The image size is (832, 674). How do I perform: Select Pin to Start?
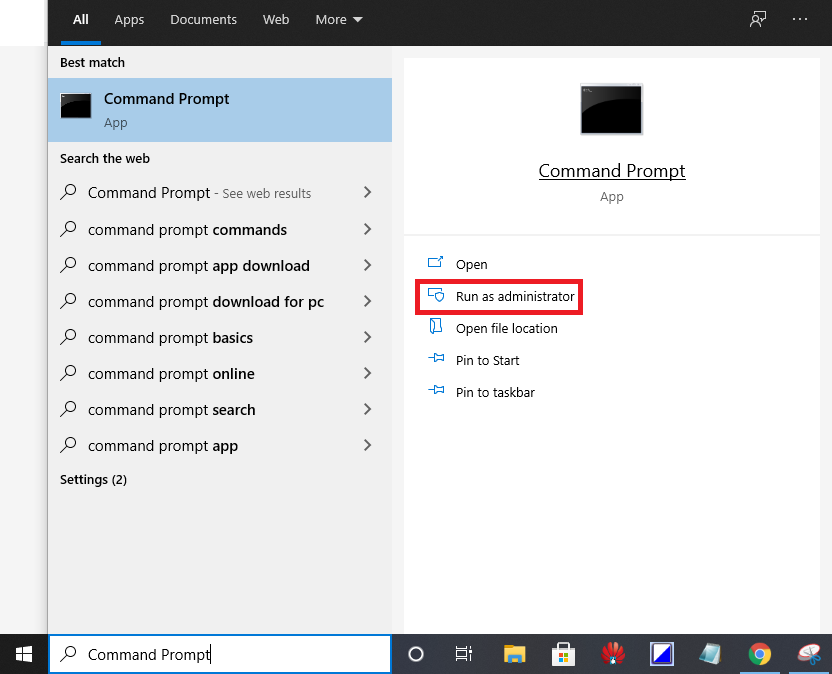tap(487, 360)
